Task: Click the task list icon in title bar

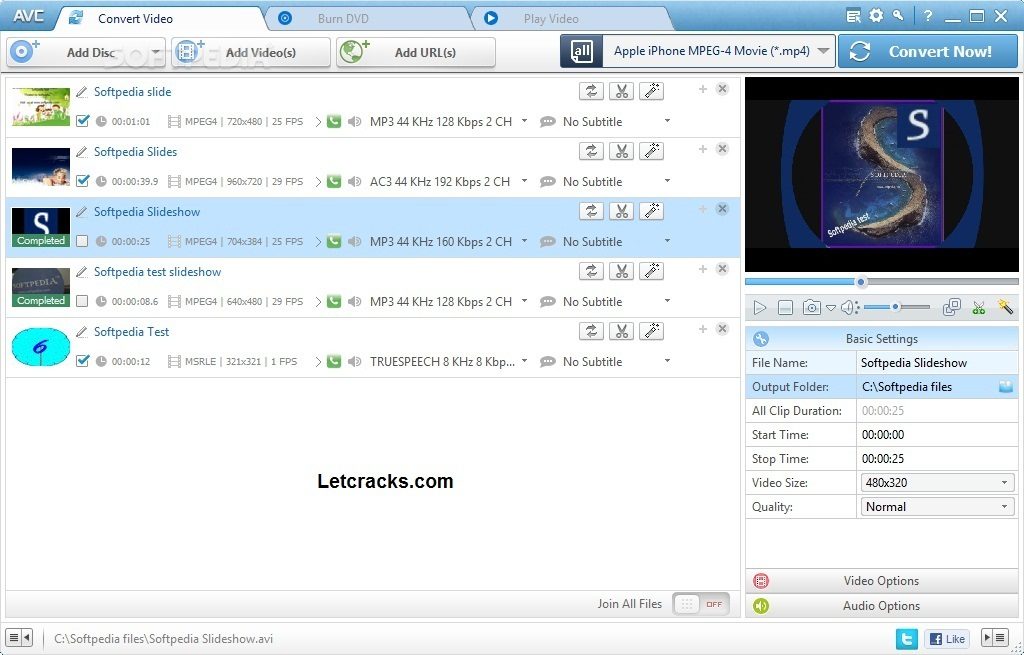Action: click(853, 16)
